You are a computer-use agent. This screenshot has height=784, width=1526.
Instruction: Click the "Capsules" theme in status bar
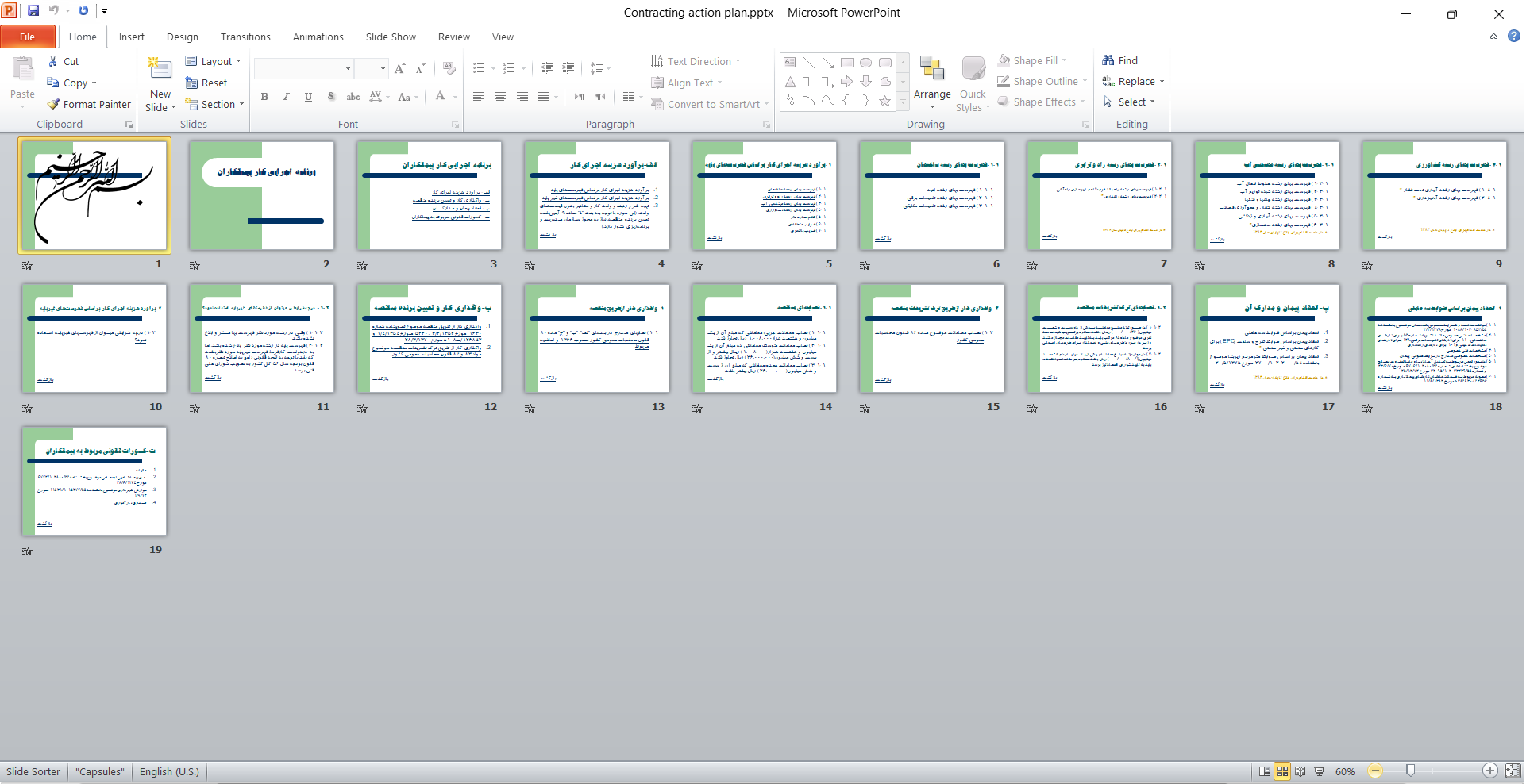click(x=100, y=771)
